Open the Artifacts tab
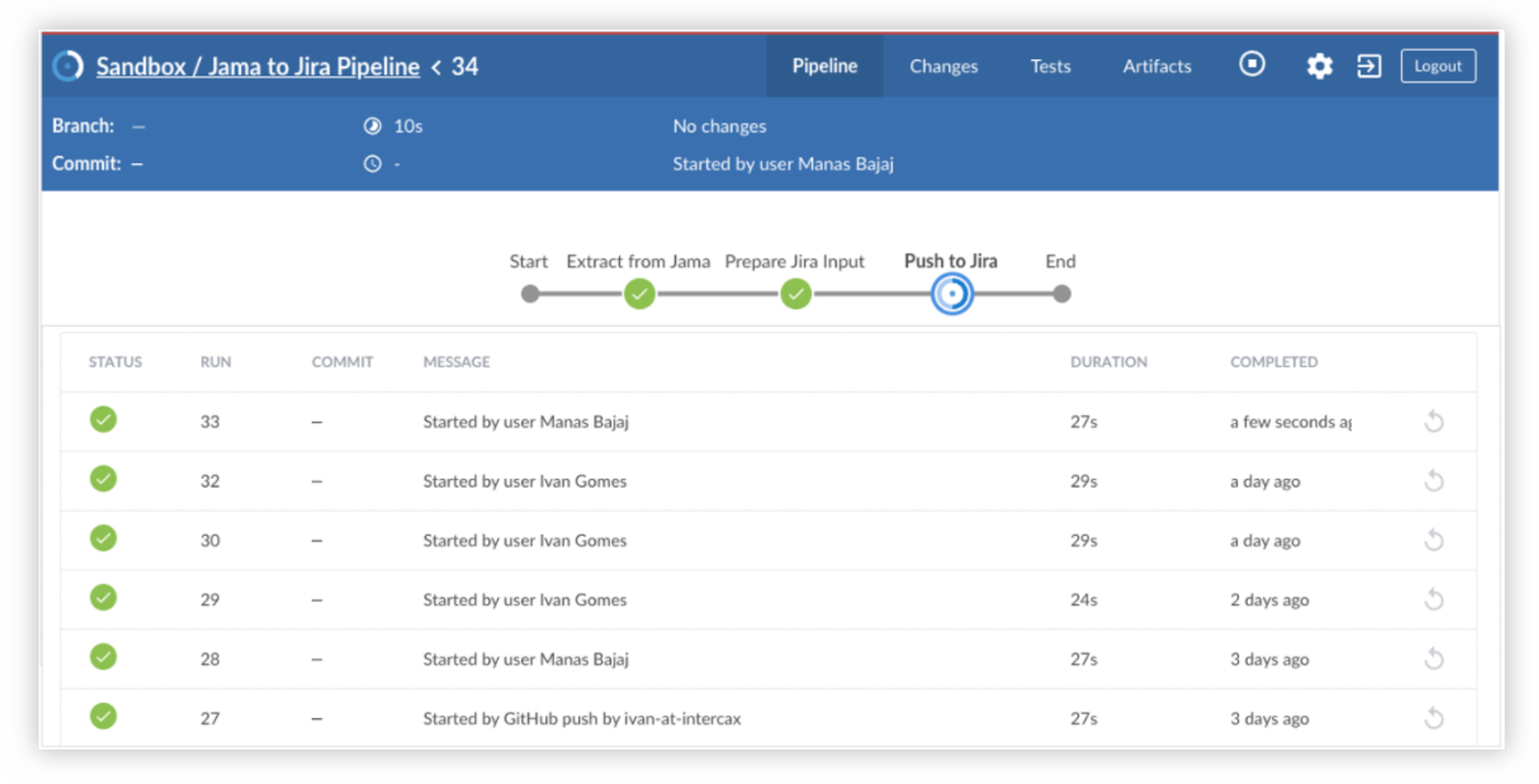This screenshot has width=1539, height=784. pos(1156,66)
